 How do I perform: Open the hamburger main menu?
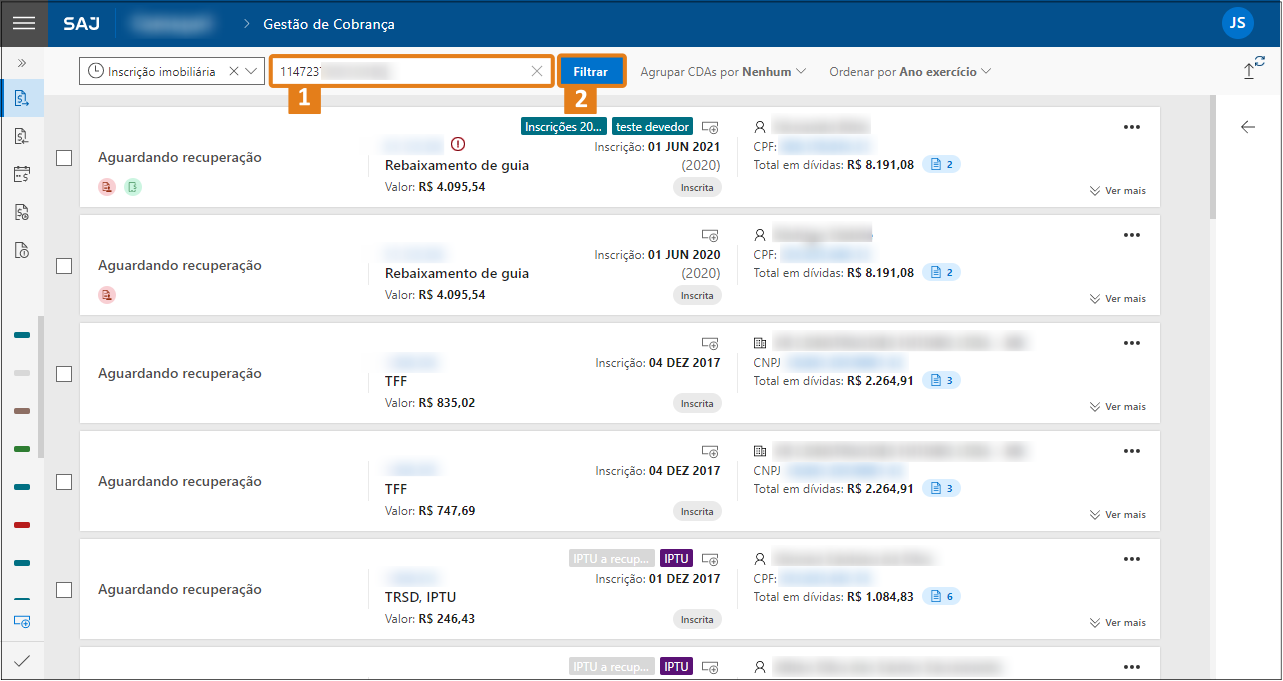point(23,23)
